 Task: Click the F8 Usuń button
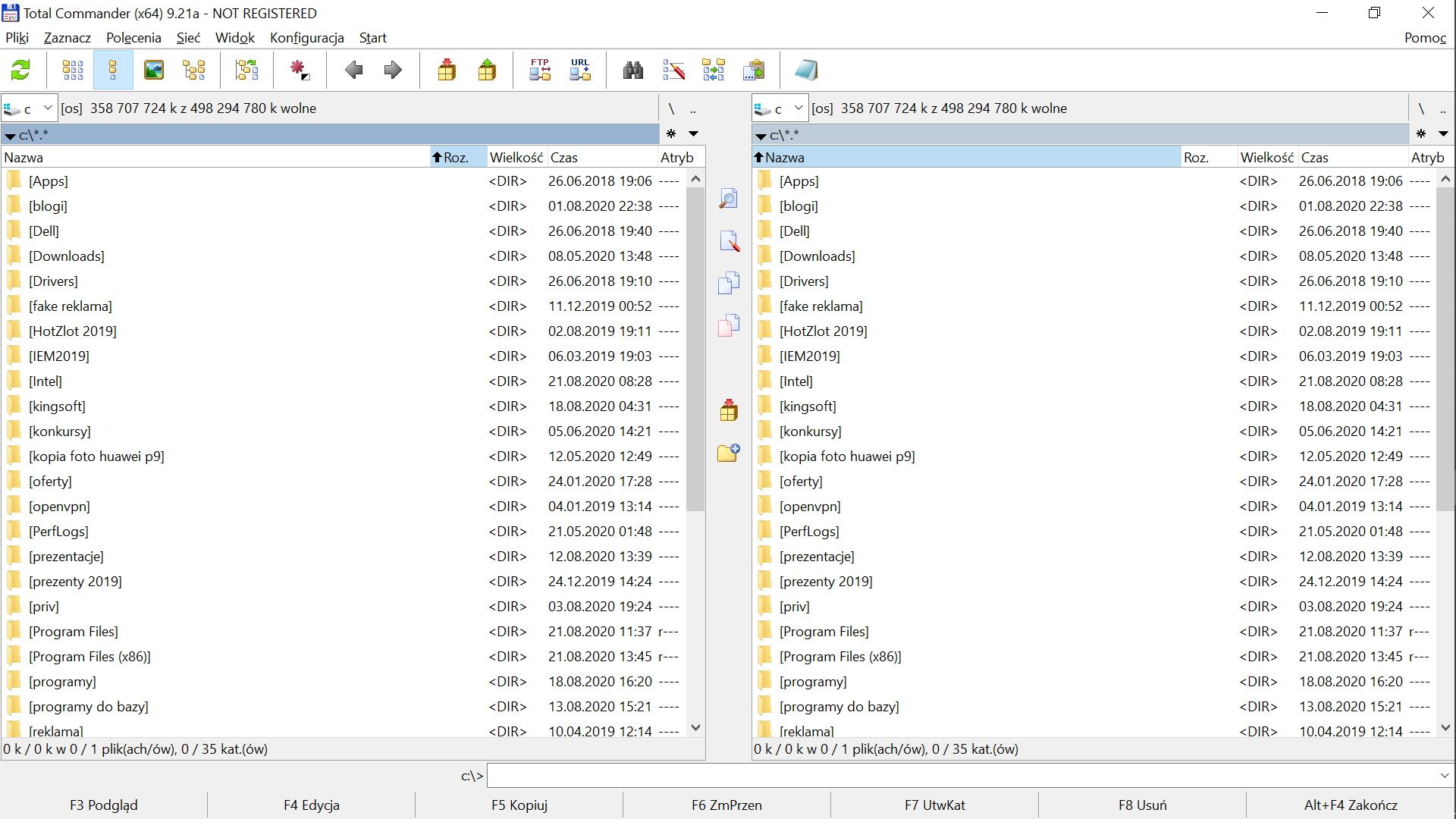click(x=1143, y=805)
